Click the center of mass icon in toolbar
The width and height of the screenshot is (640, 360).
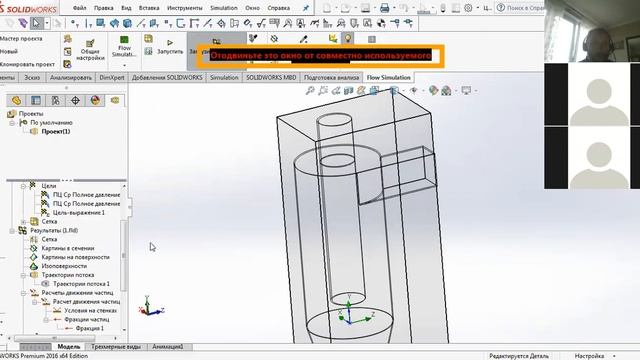381,24
